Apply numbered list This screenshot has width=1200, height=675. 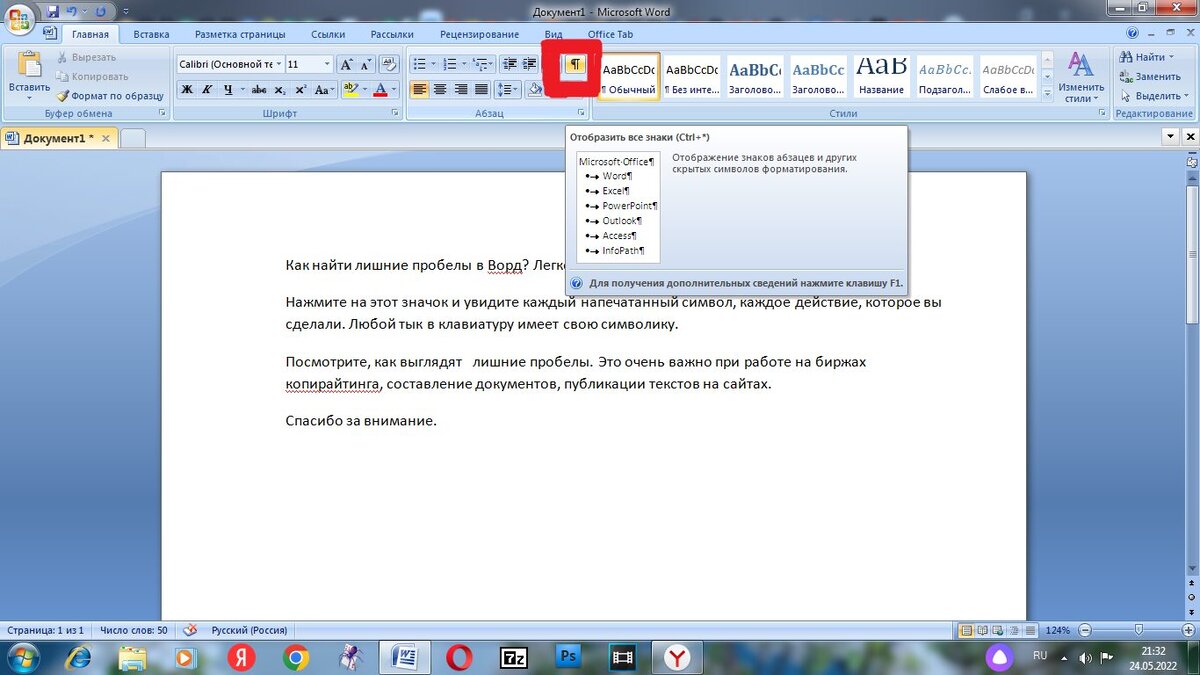(x=450, y=64)
